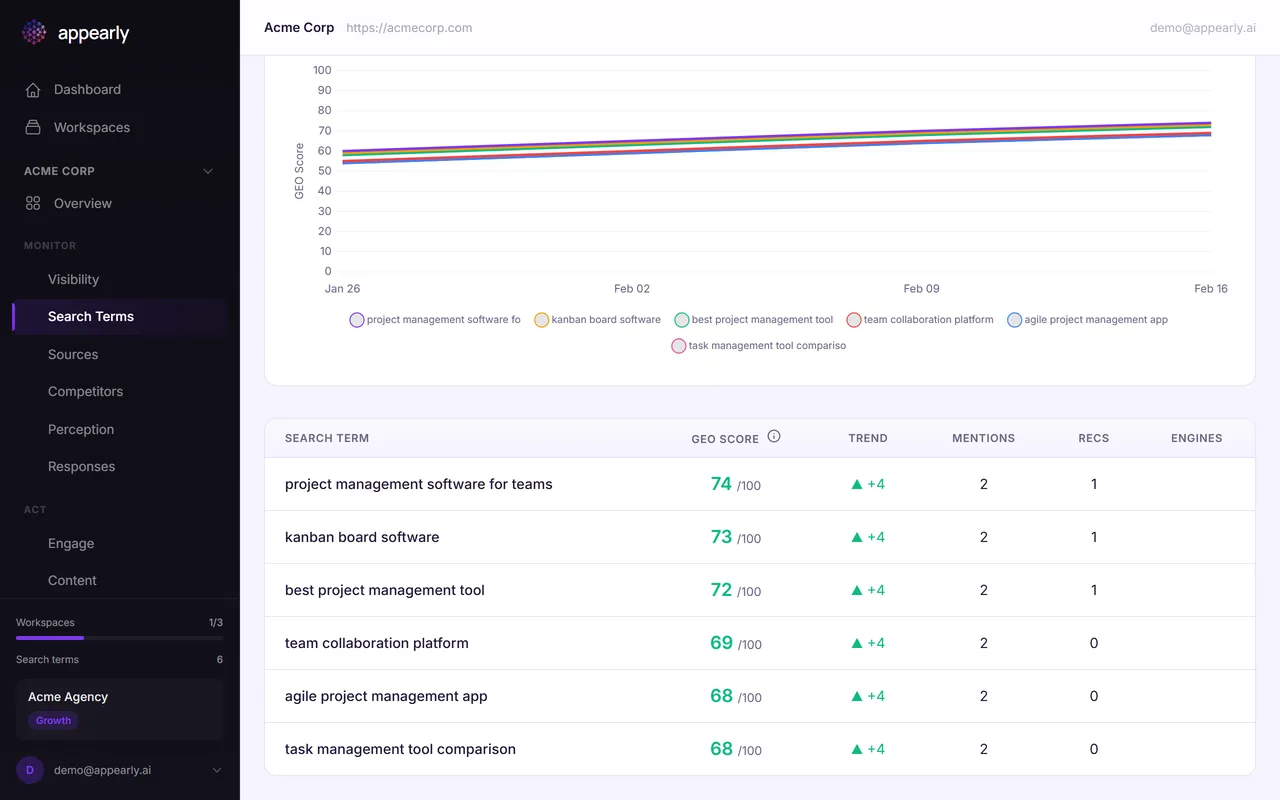Select Visibility in the Monitor menu
The width and height of the screenshot is (1280, 800).
(x=73, y=279)
